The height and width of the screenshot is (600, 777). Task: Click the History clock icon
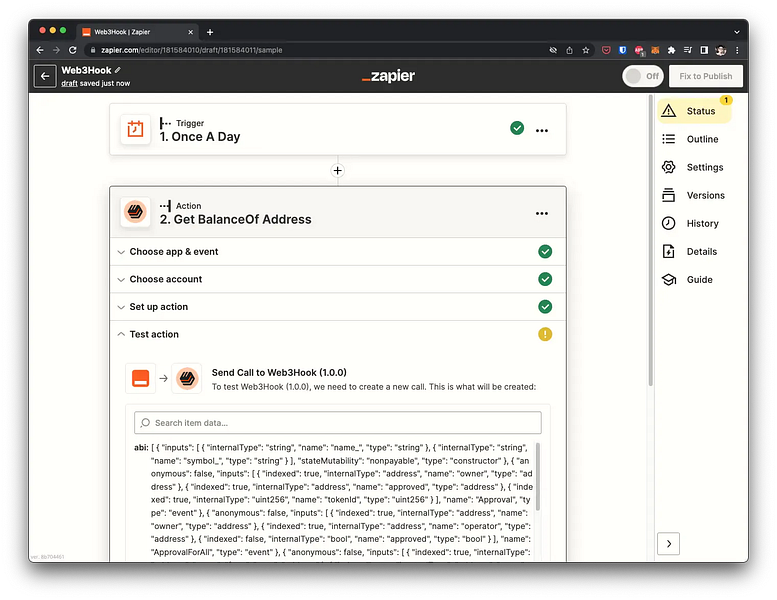point(668,223)
